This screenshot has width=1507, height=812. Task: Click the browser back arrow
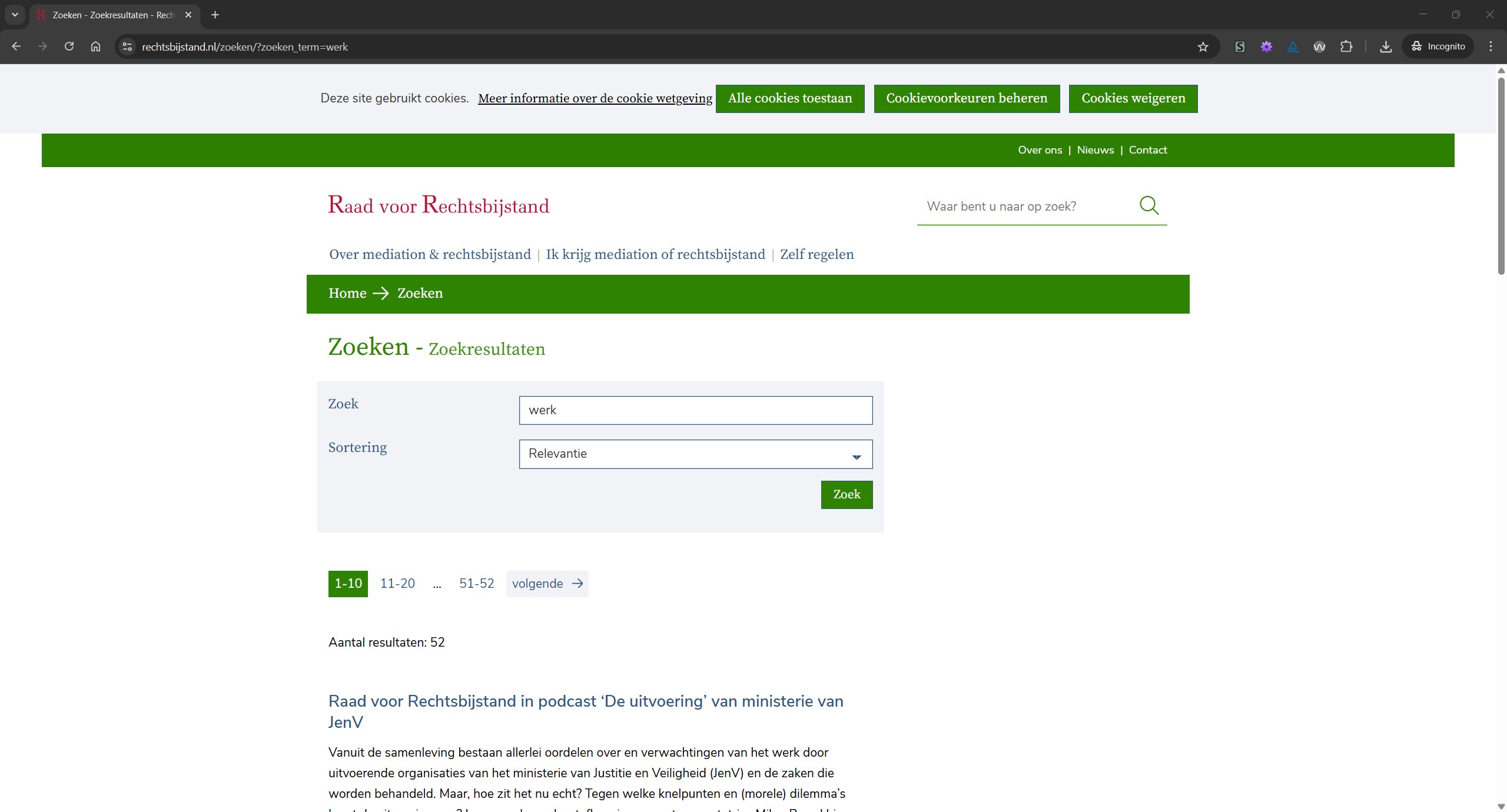[x=16, y=46]
